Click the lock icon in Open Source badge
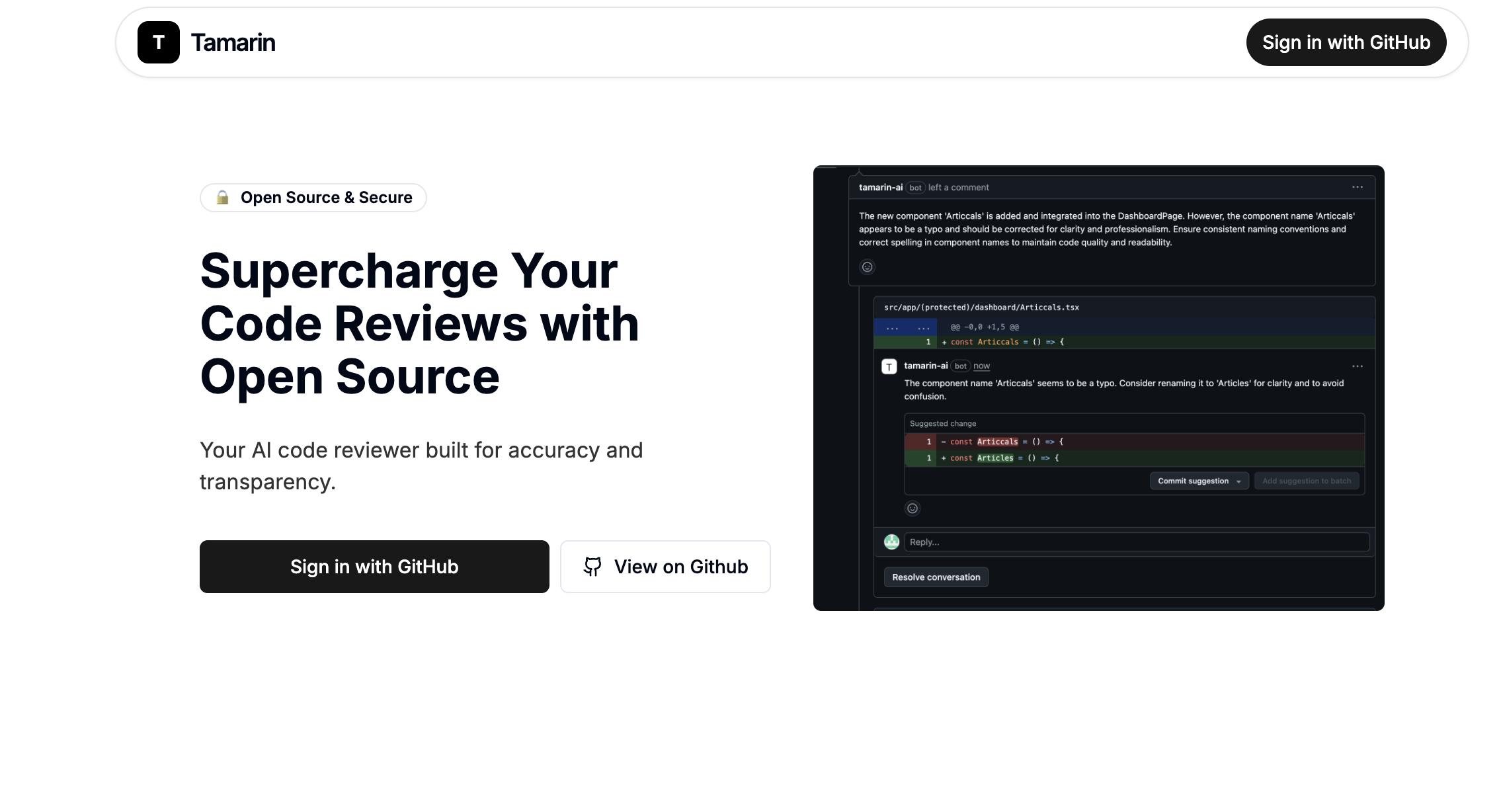Image resolution: width=1501 pixels, height=812 pixels. [223, 198]
